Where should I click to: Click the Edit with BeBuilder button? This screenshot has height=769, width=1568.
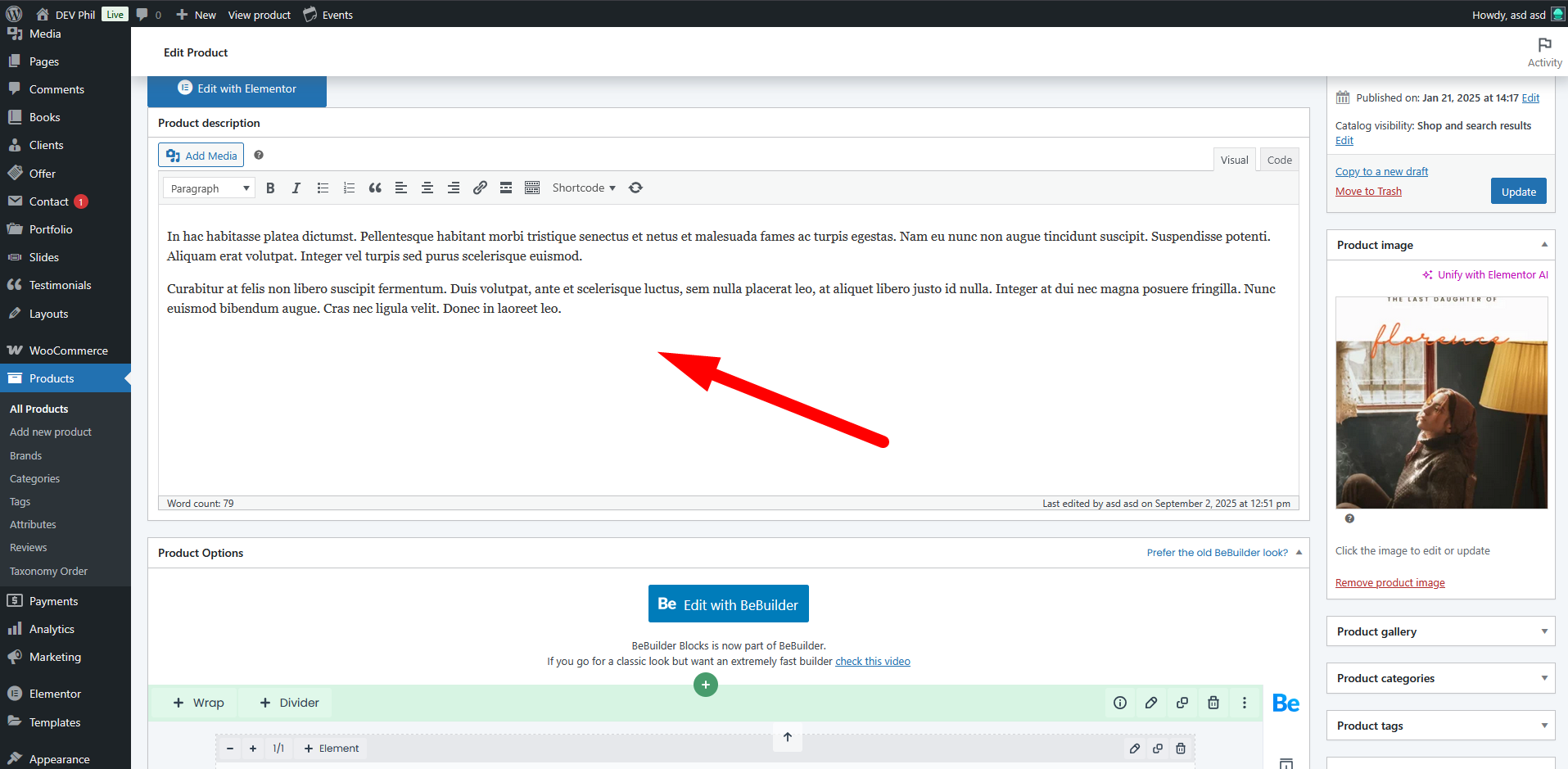point(728,604)
